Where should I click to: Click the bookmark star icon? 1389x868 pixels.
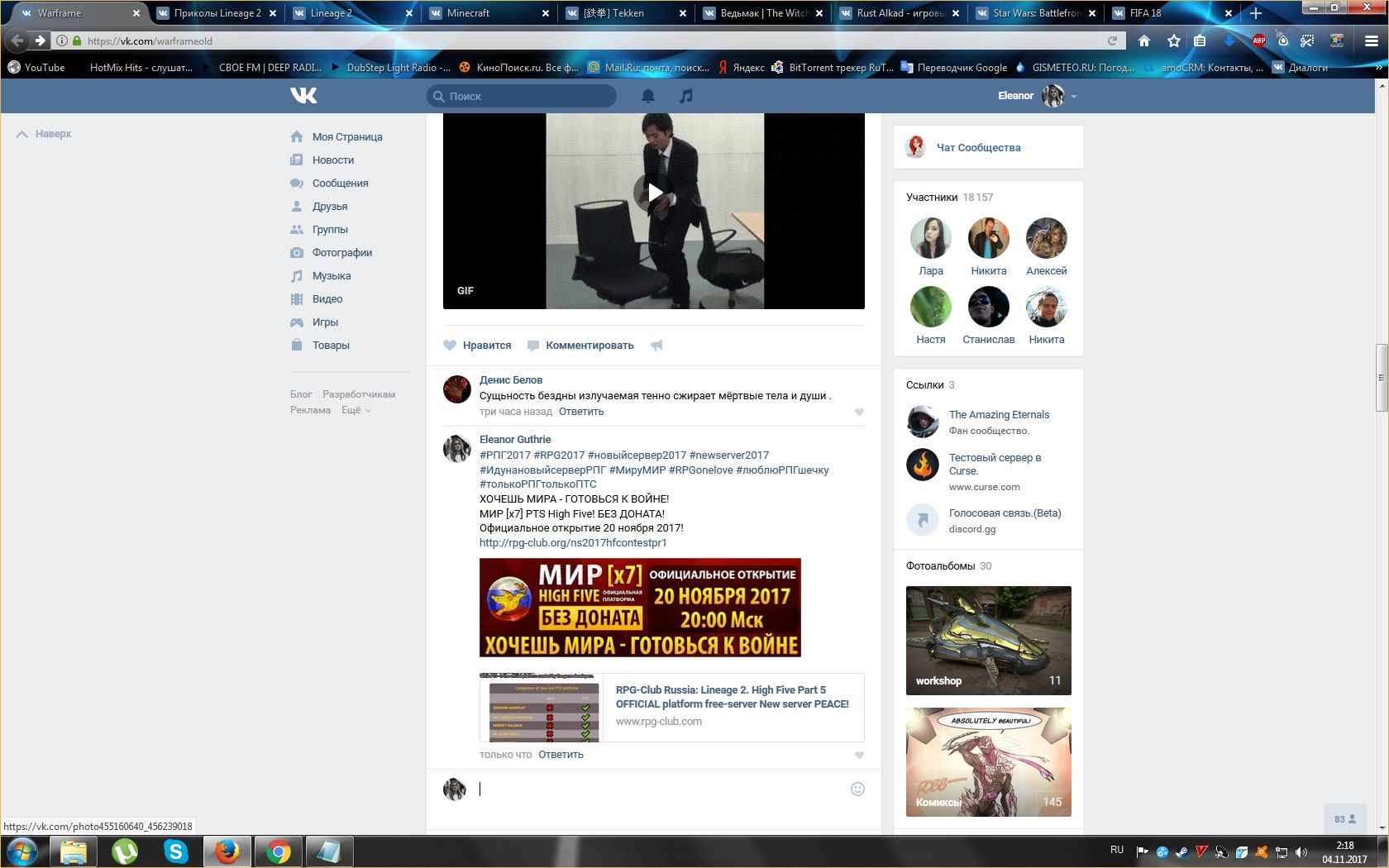point(1173,41)
